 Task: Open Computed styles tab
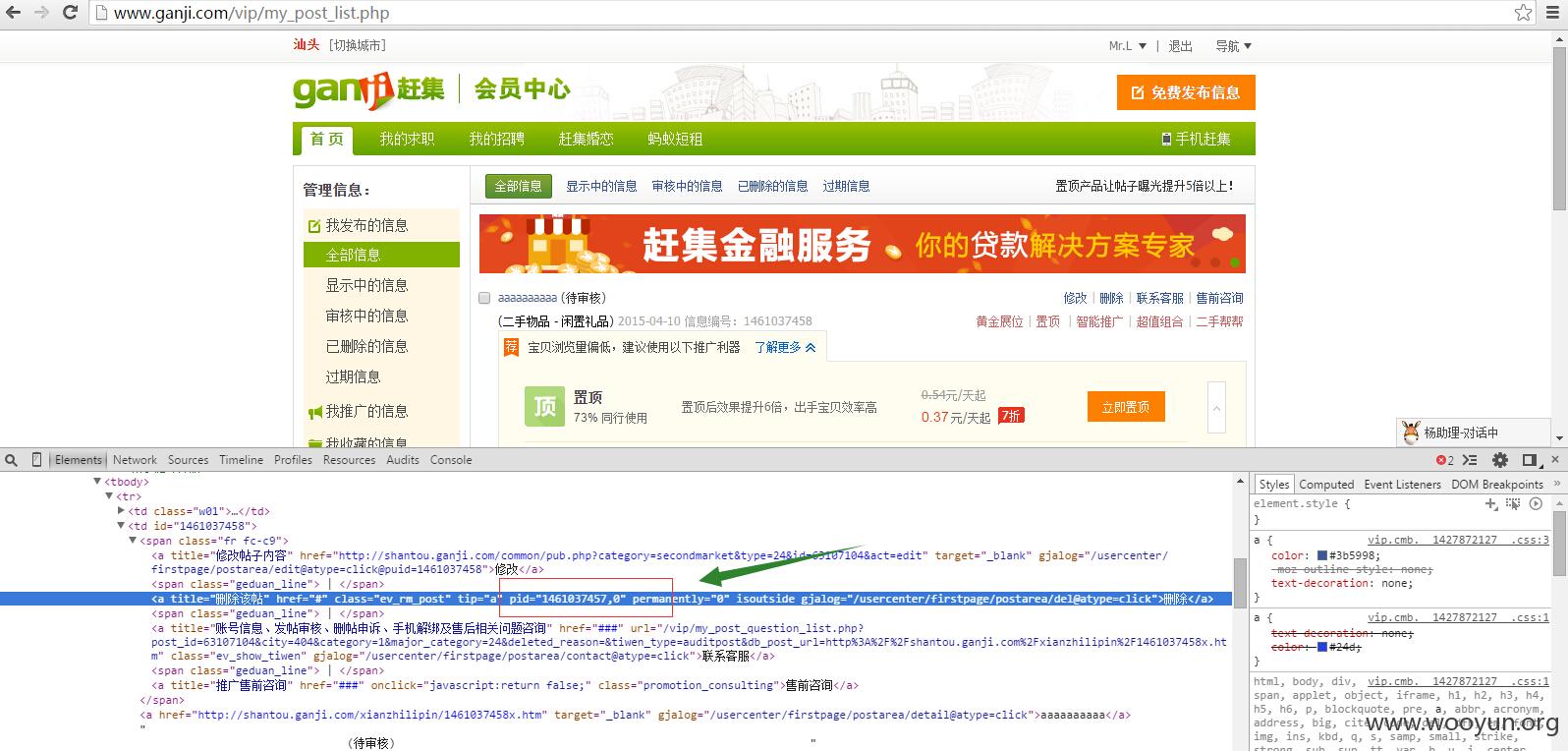1326,485
